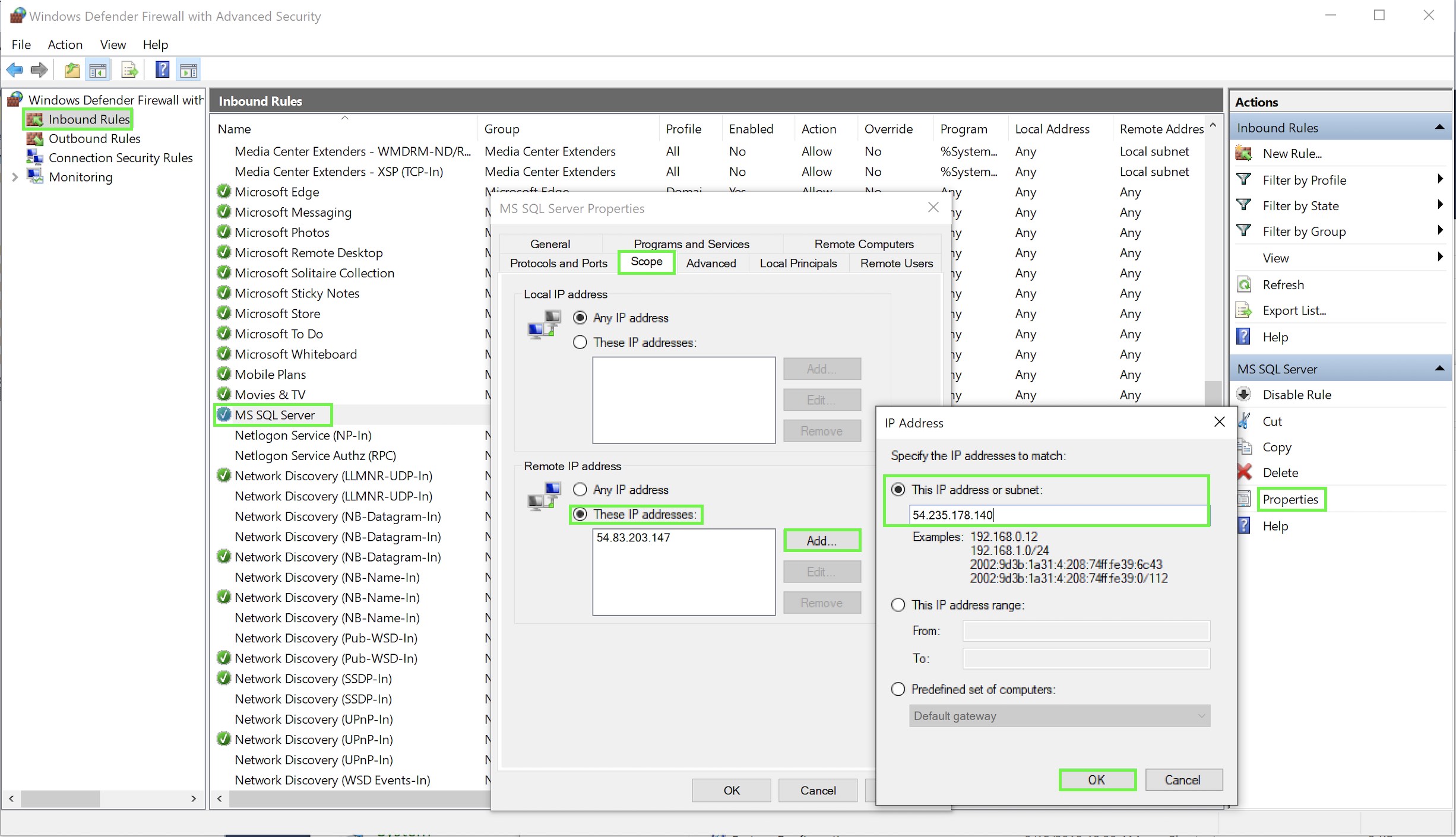
Task: Open Export List from the toolbar icon
Action: pos(129,69)
